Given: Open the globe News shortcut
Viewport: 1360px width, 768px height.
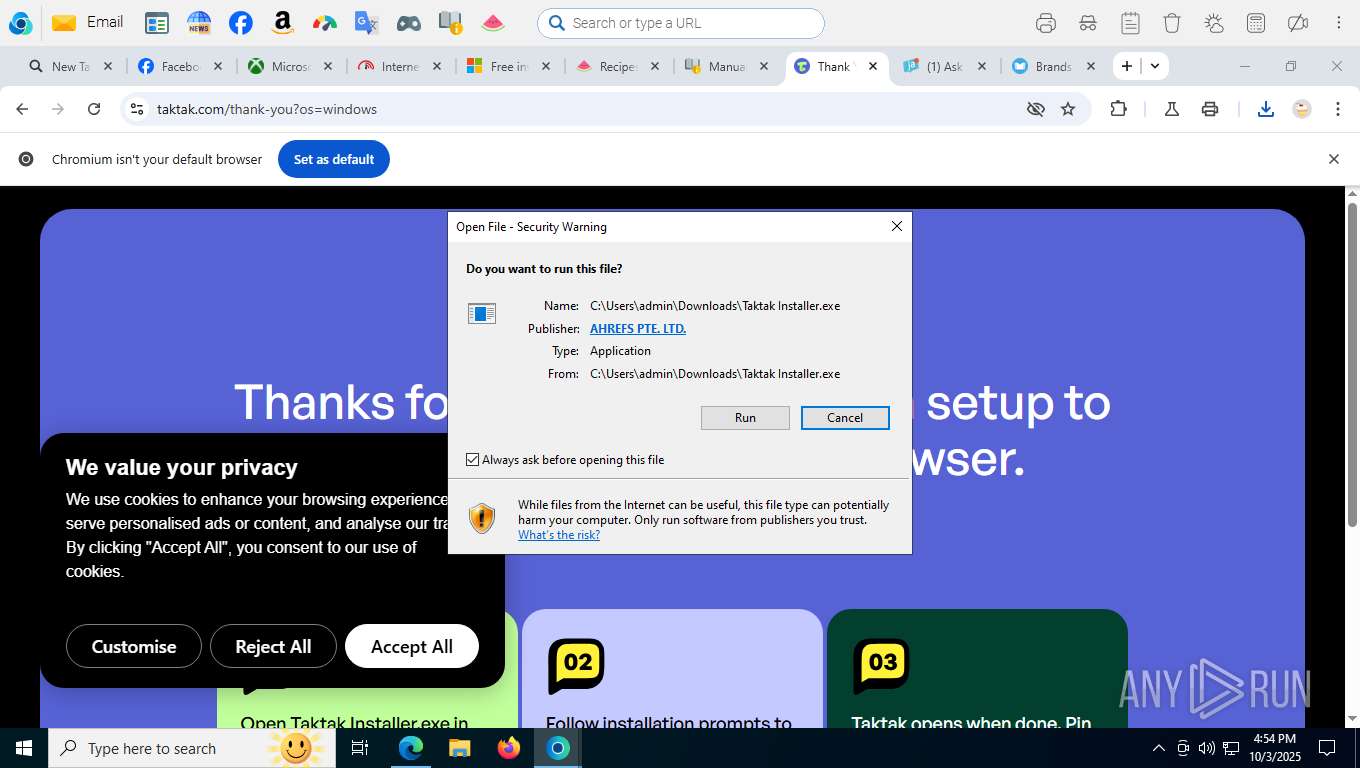Looking at the screenshot, I should click(x=199, y=23).
